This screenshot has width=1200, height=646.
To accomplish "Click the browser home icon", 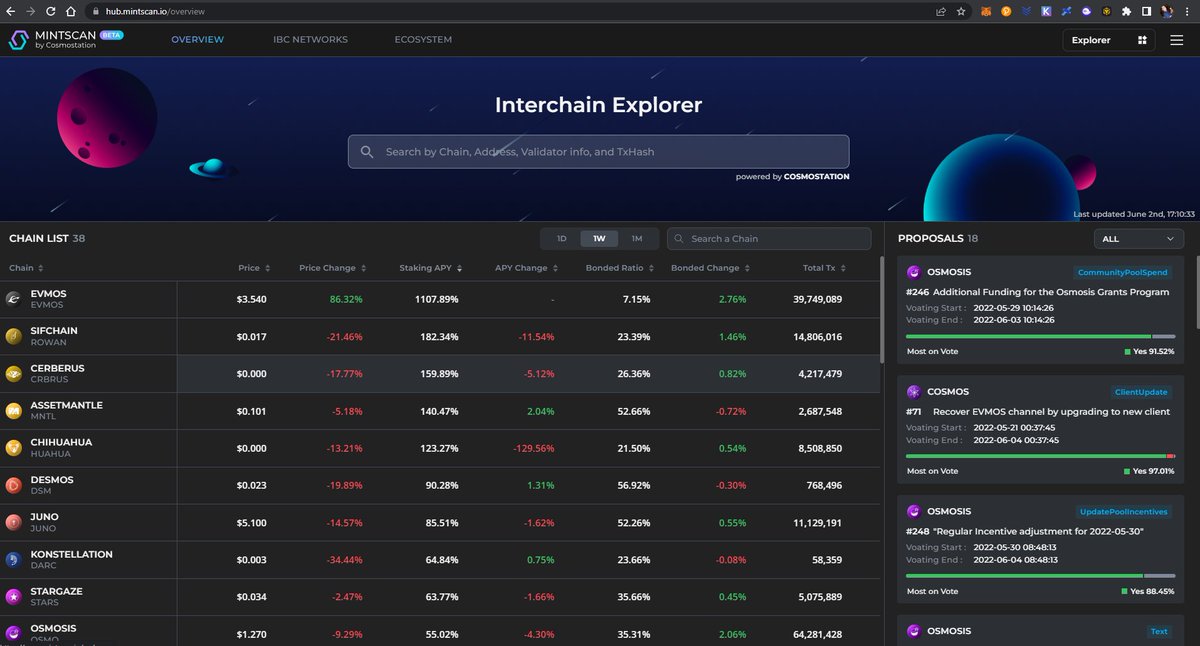I will (70, 11).
